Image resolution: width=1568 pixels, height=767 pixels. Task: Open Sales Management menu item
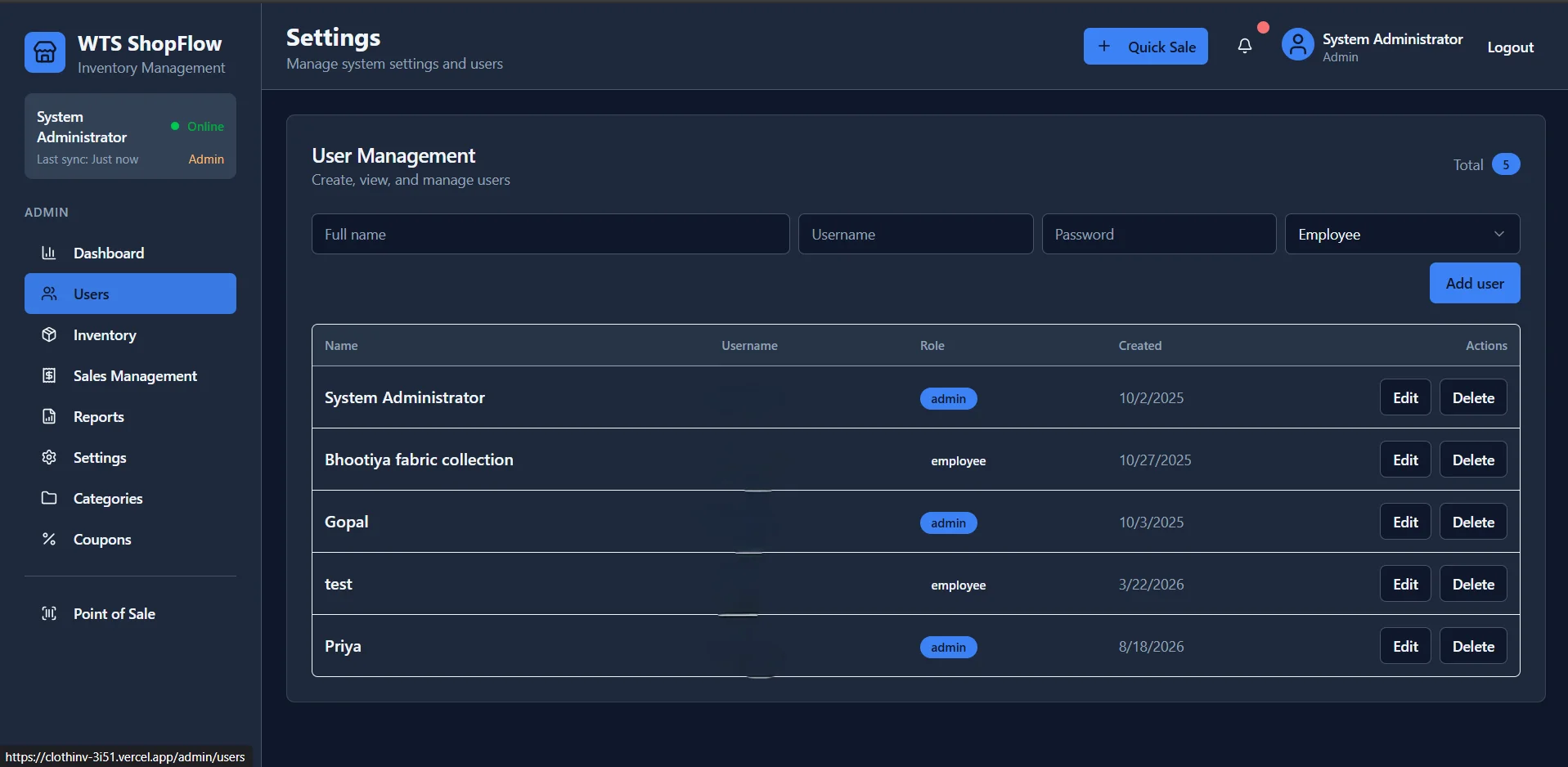click(130, 375)
